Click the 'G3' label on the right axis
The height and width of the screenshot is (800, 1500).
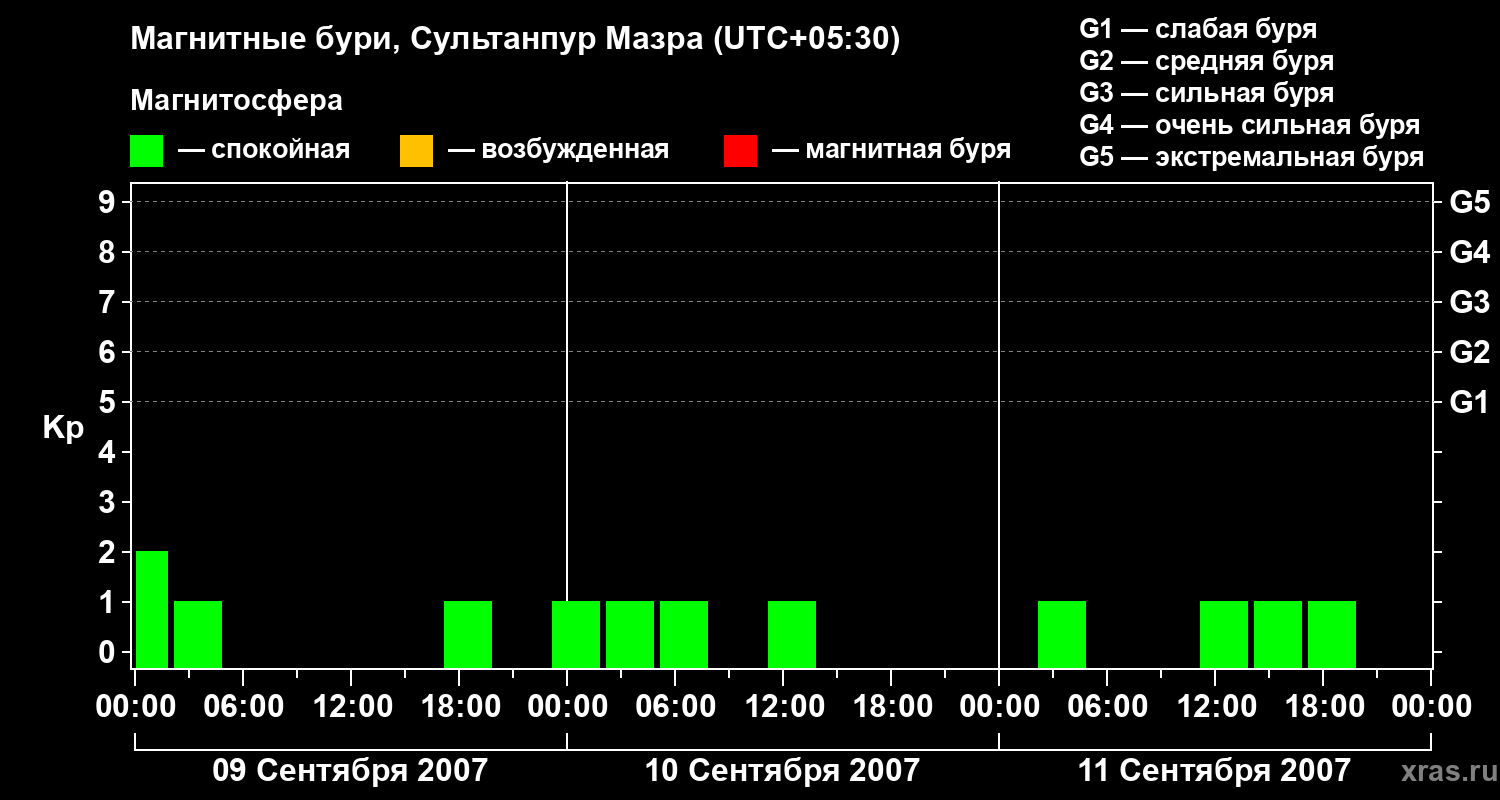point(1470,302)
